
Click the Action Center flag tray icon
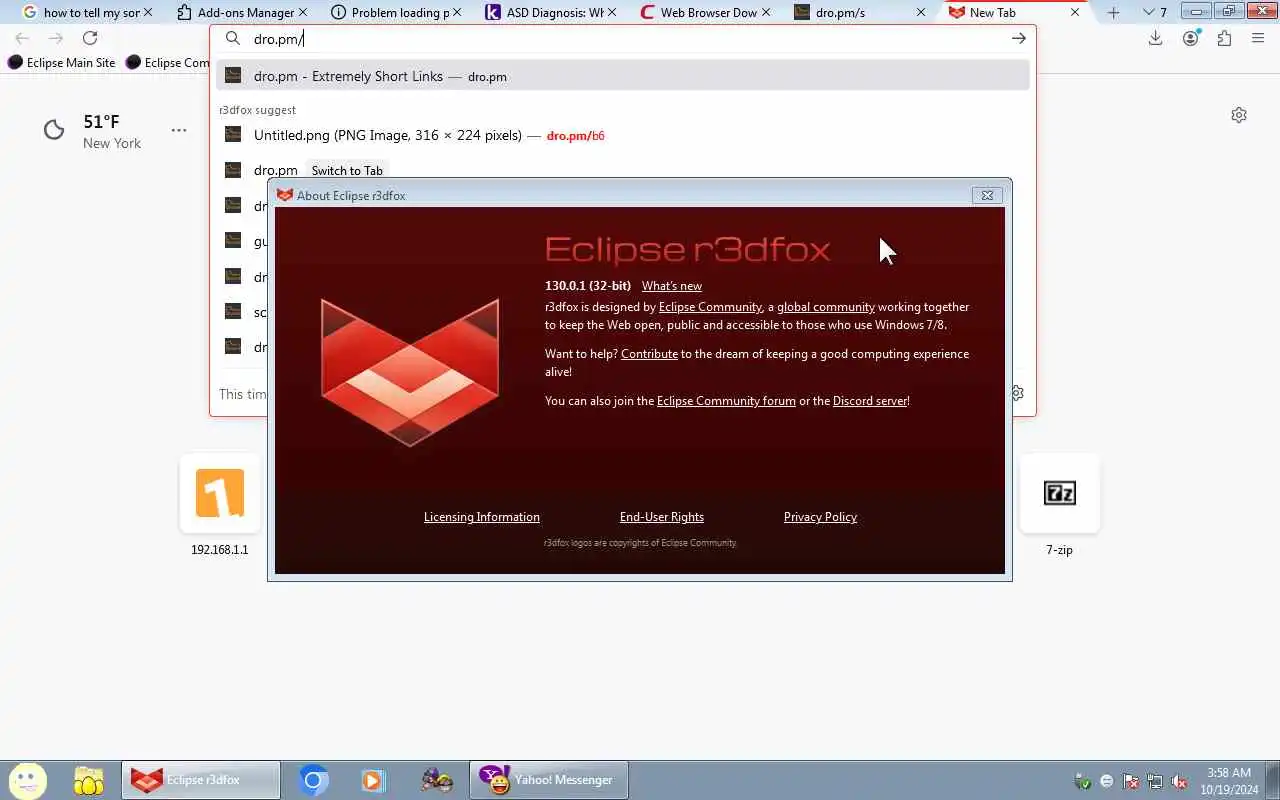point(1131,781)
